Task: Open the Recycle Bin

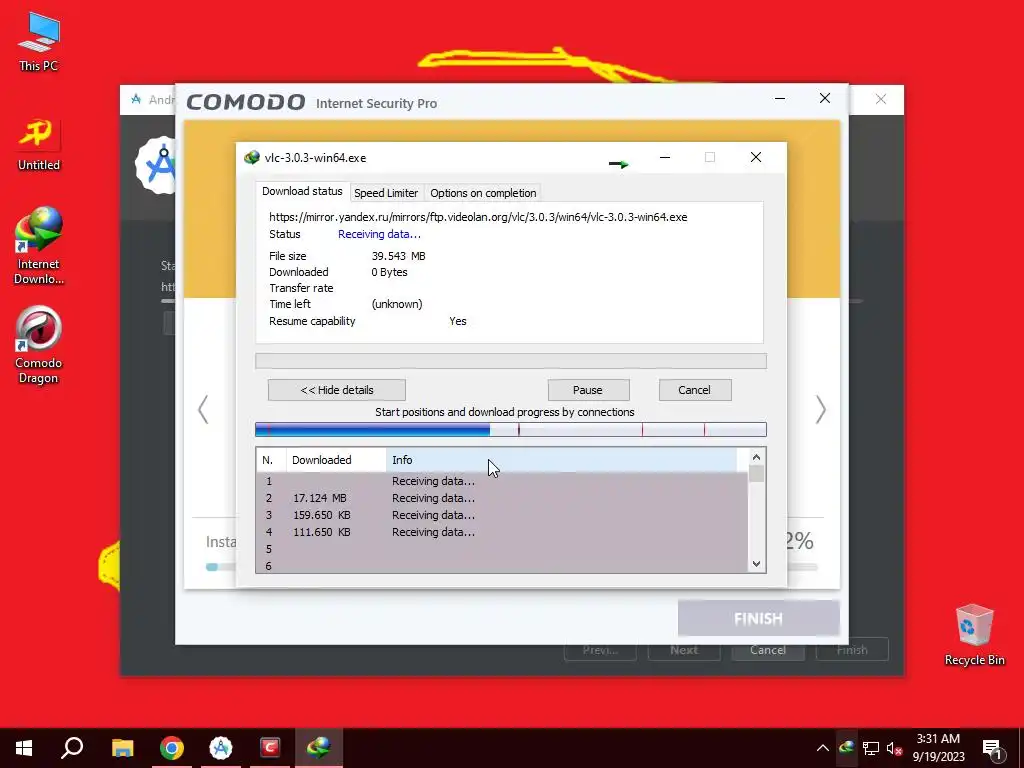Action: tap(974, 635)
